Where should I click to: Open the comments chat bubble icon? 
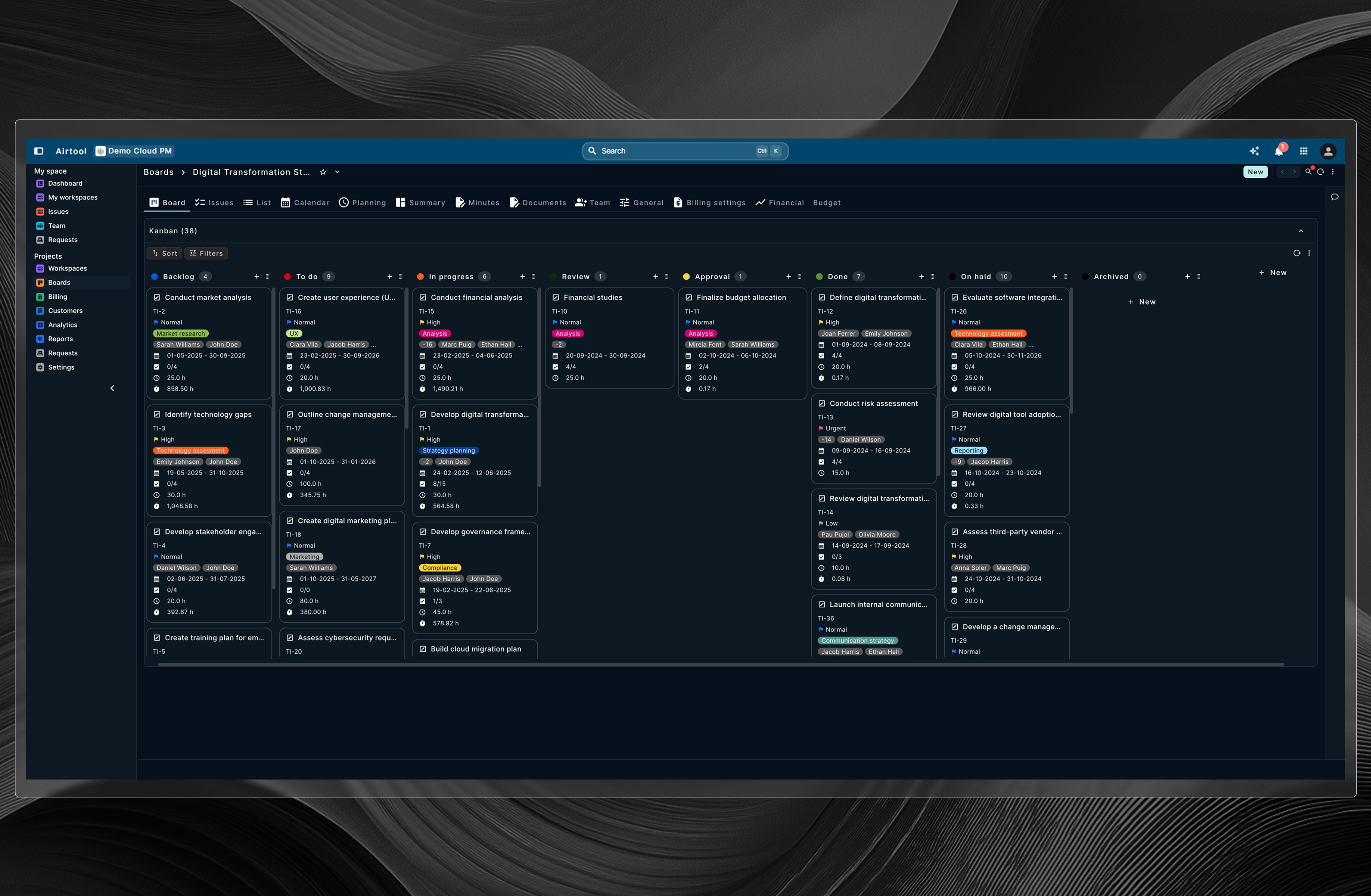[x=1334, y=197]
